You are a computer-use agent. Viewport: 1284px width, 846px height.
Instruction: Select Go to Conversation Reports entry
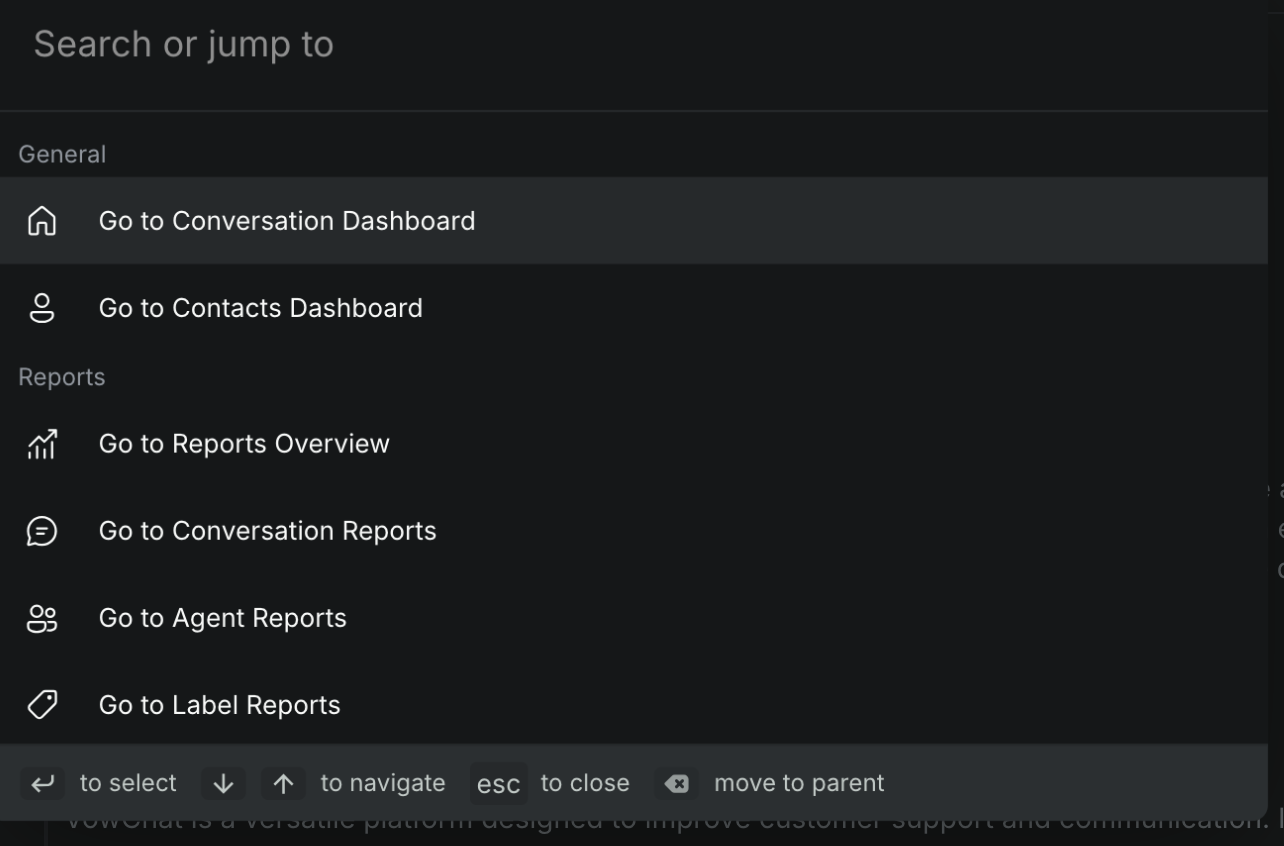pos(267,531)
